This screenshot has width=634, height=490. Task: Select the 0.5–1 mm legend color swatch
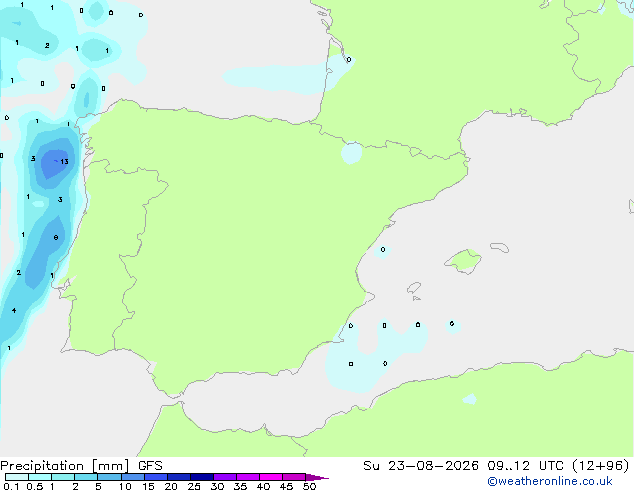40,477
